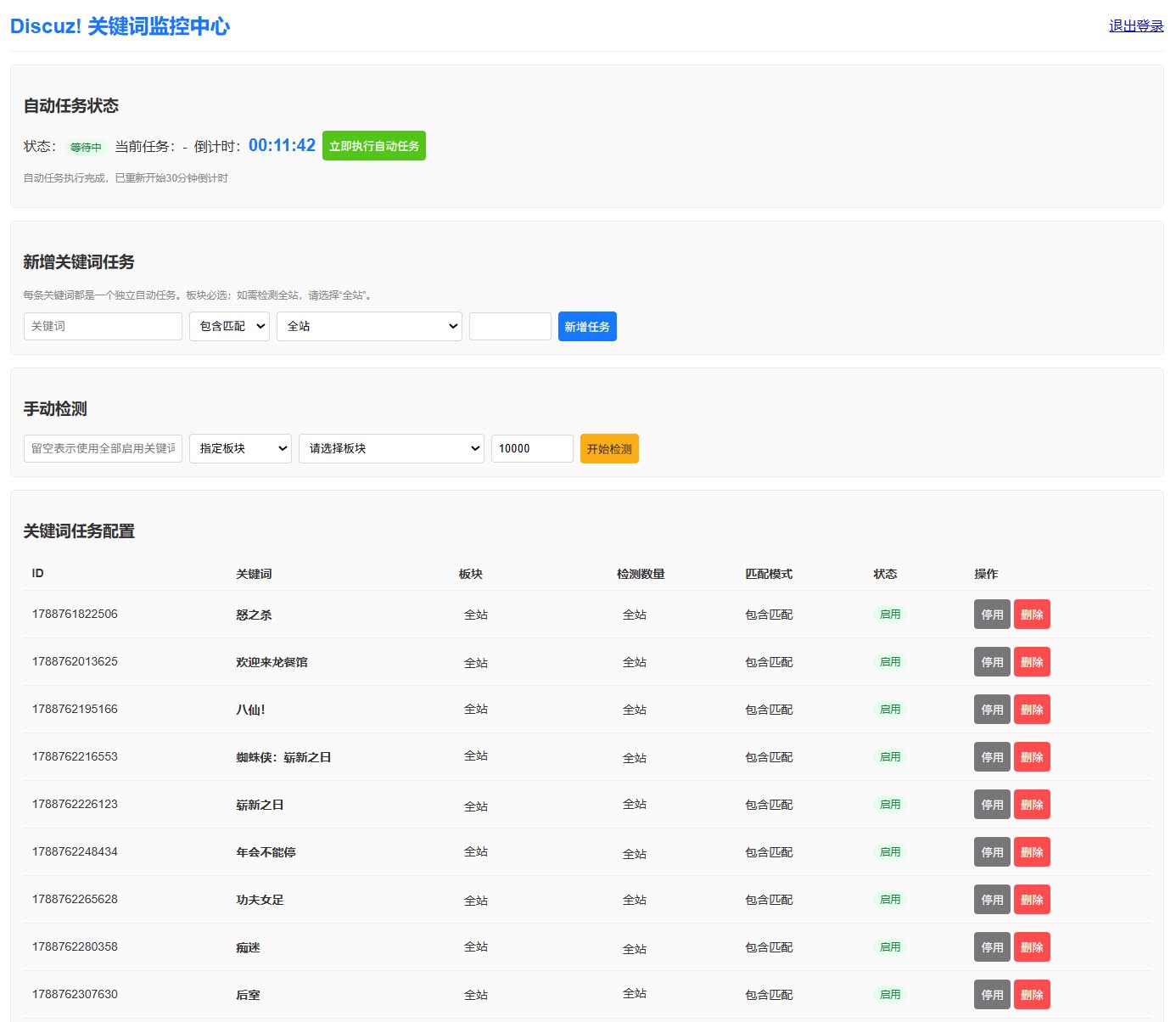This screenshot has height=1022, width=1176.
Task: Disable the 八仙! keyword task
Action: [x=992, y=710]
